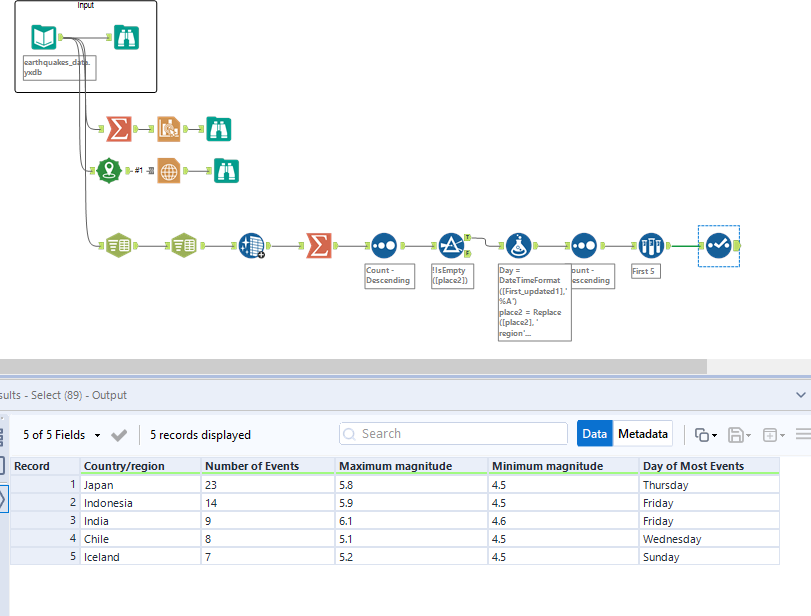Image resolution: width=811 pixels, height=616 pixels.
Task: Select the earthquakes_data Input Data tool
Action: click(x=43, y=37)
